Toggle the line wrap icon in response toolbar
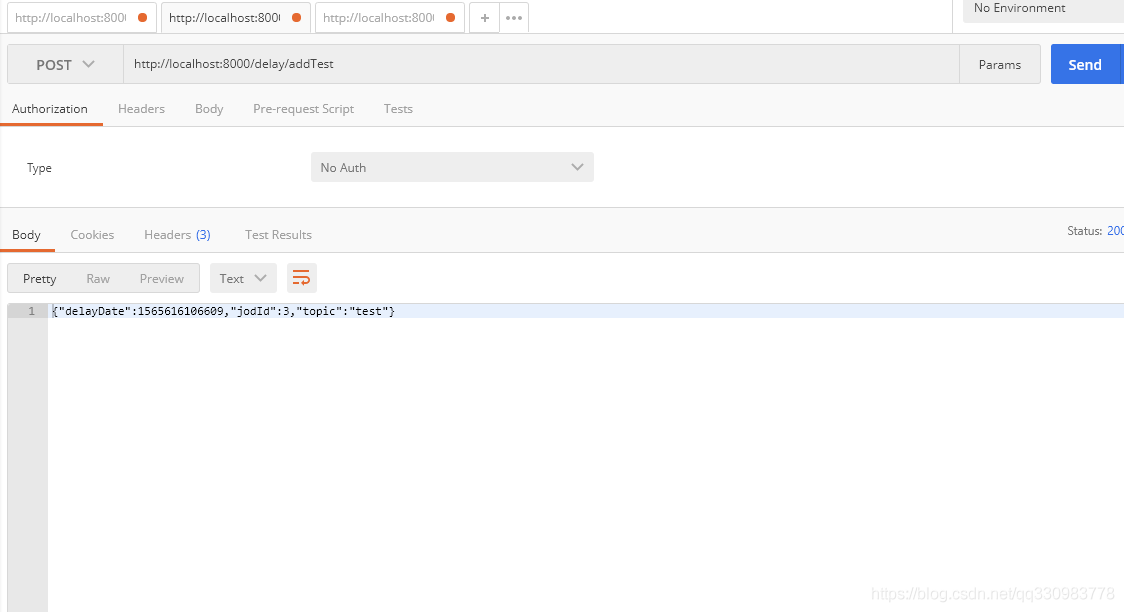This screenshot has height=612, width=1124. point(302,278)
